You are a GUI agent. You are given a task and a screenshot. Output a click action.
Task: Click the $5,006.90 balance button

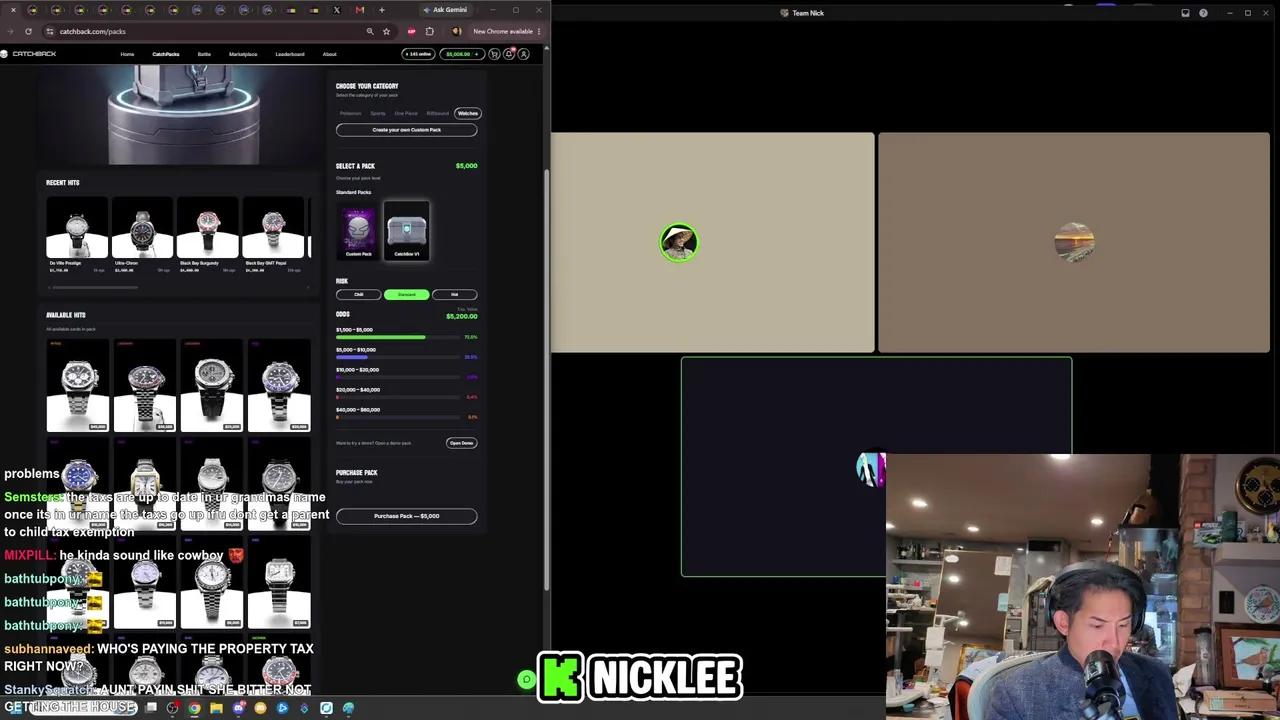(462, 54)
